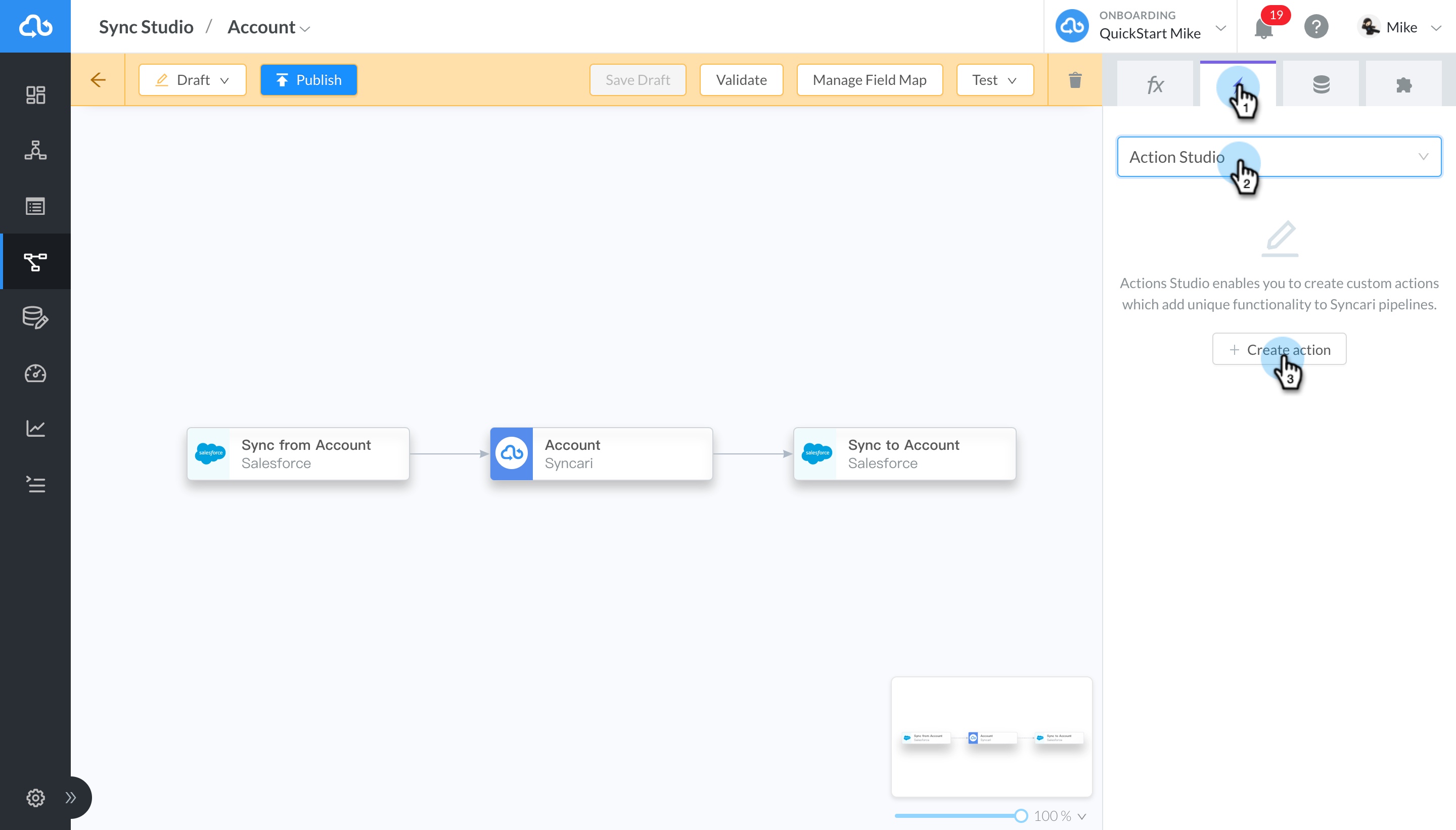The image size is (1456, 830).
Task: Delete the pipeline with trash icon
Action: (1075, 80)
